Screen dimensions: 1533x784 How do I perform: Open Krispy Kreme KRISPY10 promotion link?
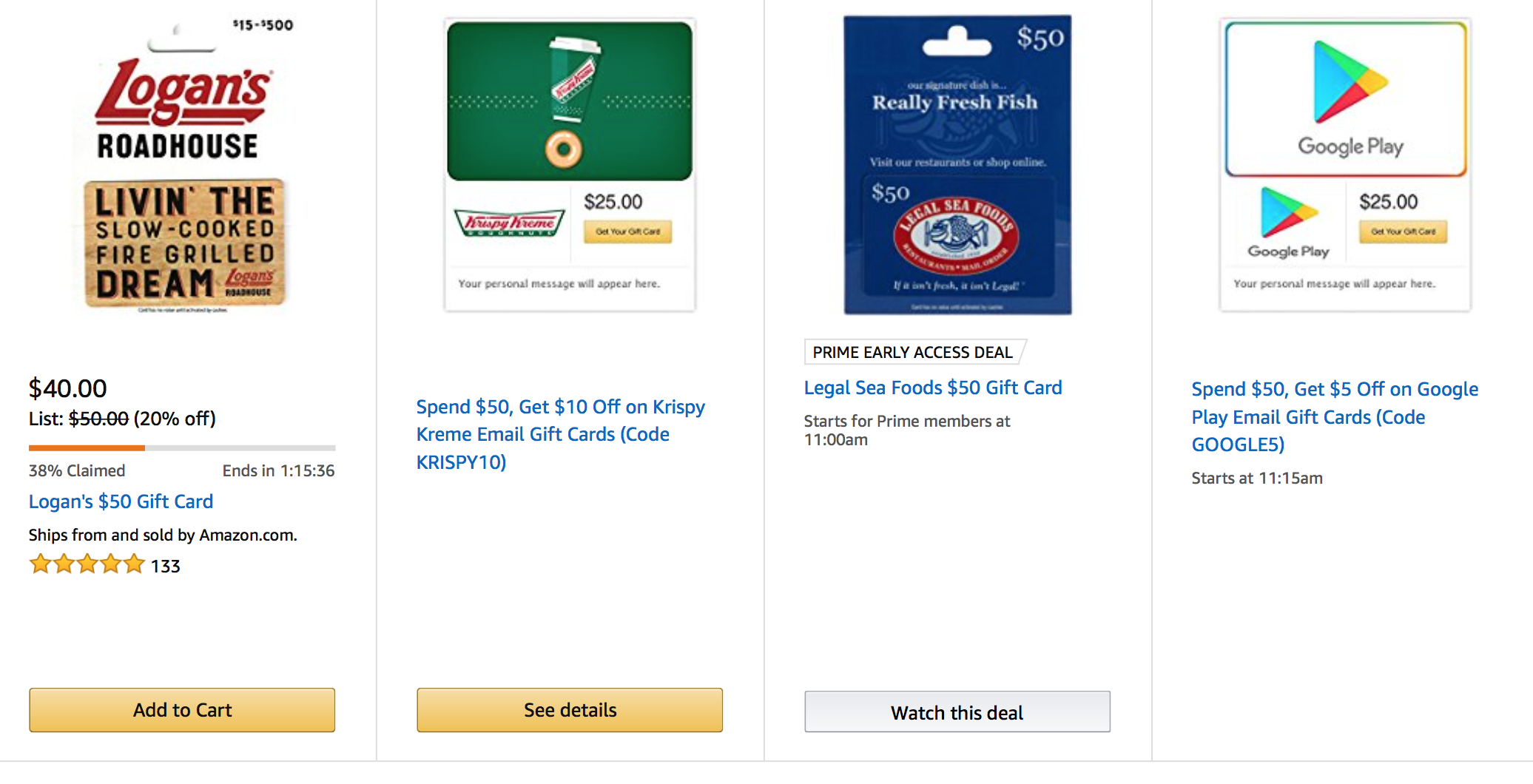tap(561, 434)
